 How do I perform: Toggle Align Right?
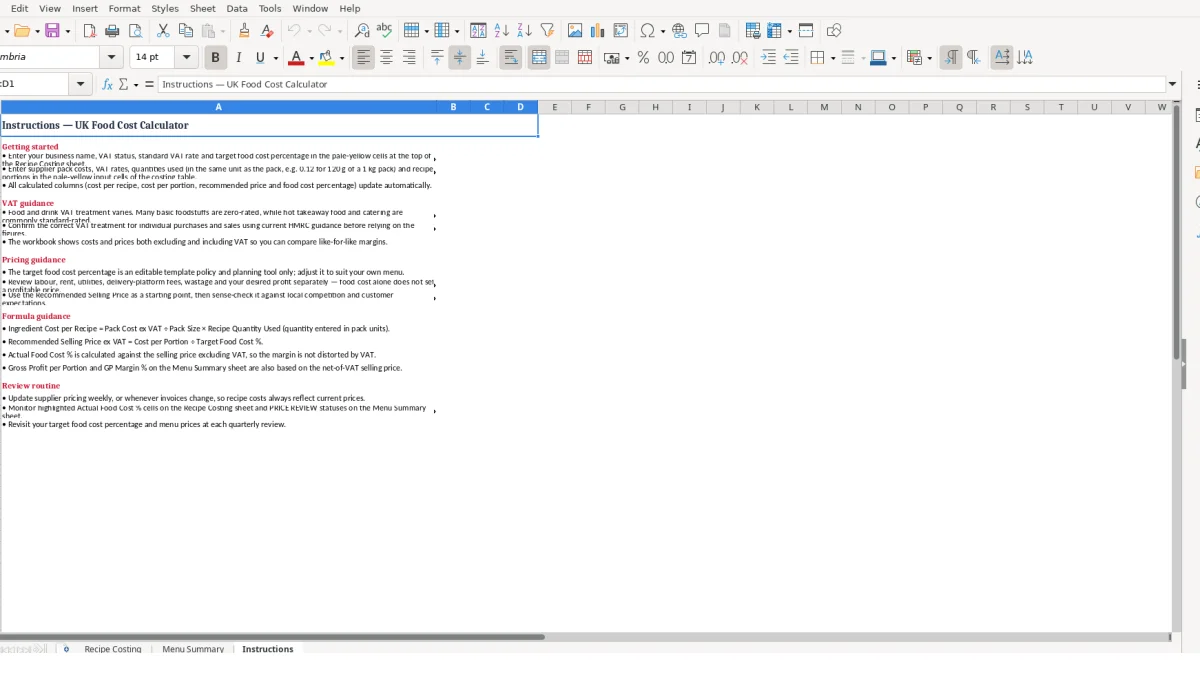(409, 58)
